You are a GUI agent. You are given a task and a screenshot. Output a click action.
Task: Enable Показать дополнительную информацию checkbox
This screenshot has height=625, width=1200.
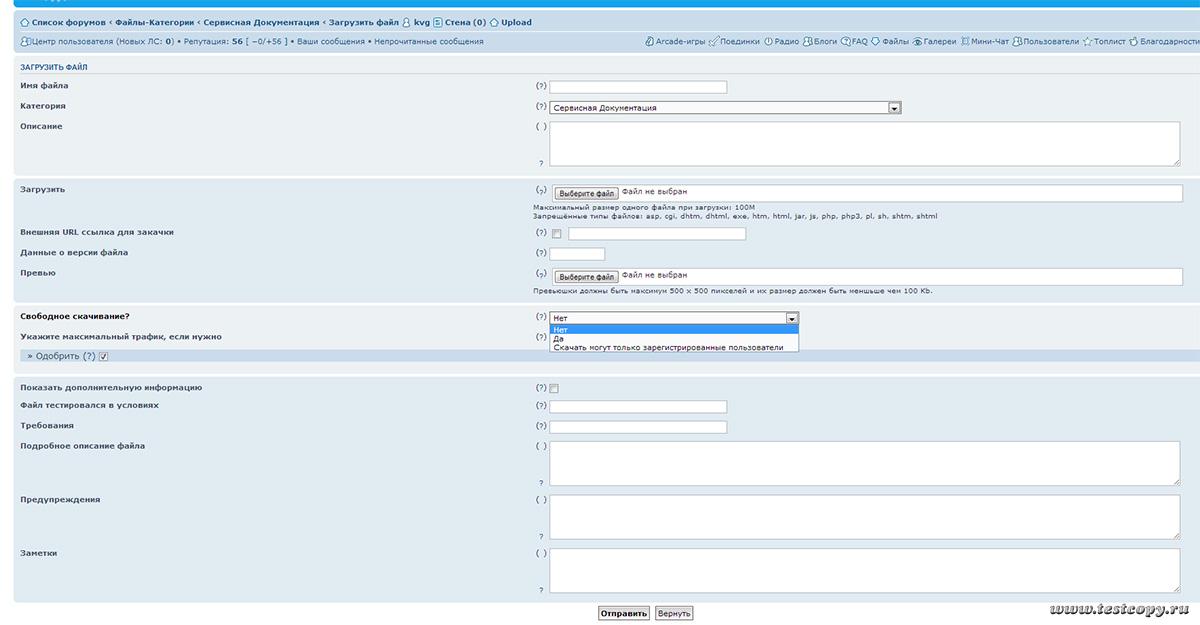click(x=555, y=388)
